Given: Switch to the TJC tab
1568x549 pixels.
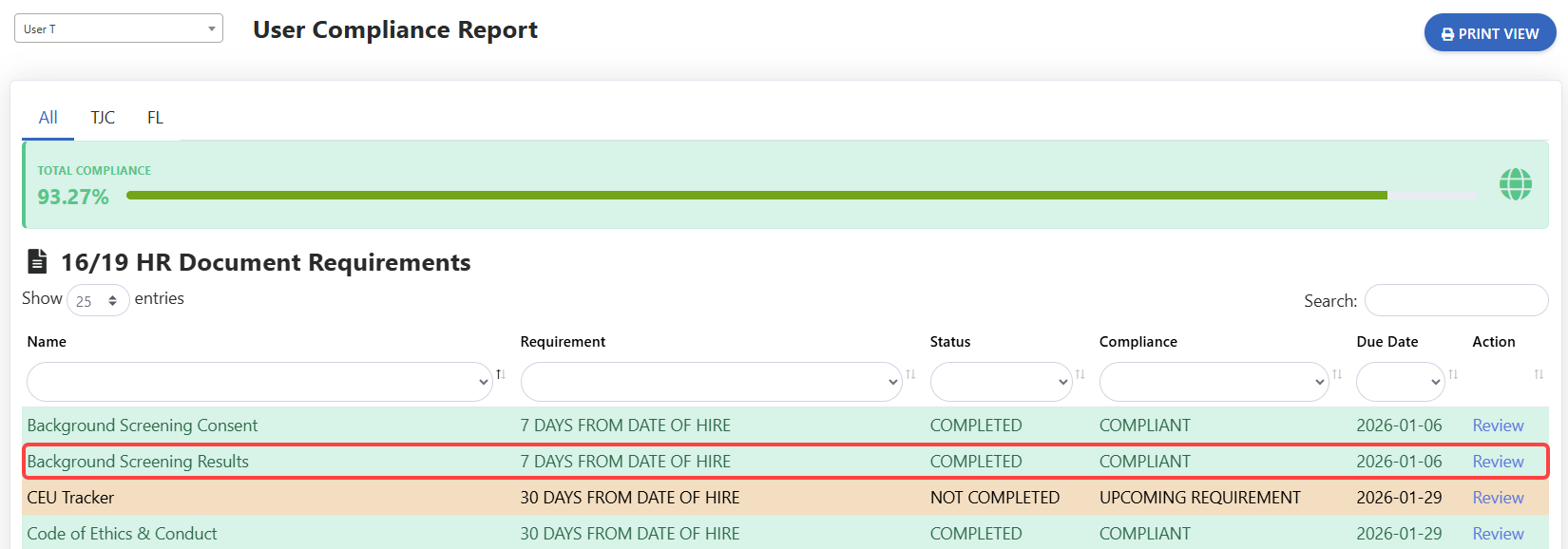Looking at the screenshot, I should pyautogui.click(x=103, y=118).
